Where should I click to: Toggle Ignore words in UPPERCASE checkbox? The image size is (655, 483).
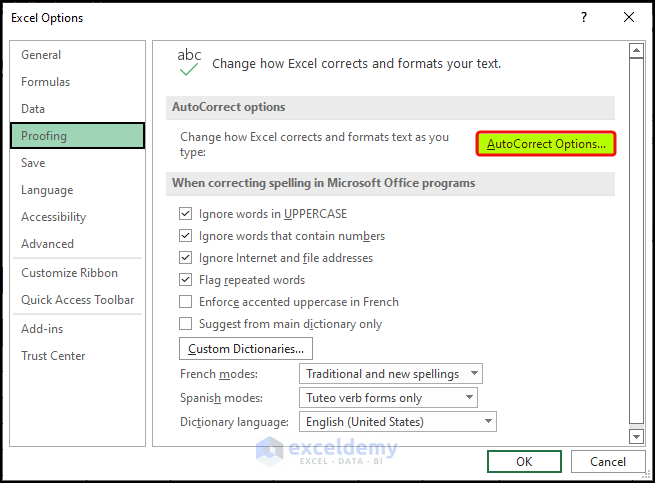click(185, 214)
